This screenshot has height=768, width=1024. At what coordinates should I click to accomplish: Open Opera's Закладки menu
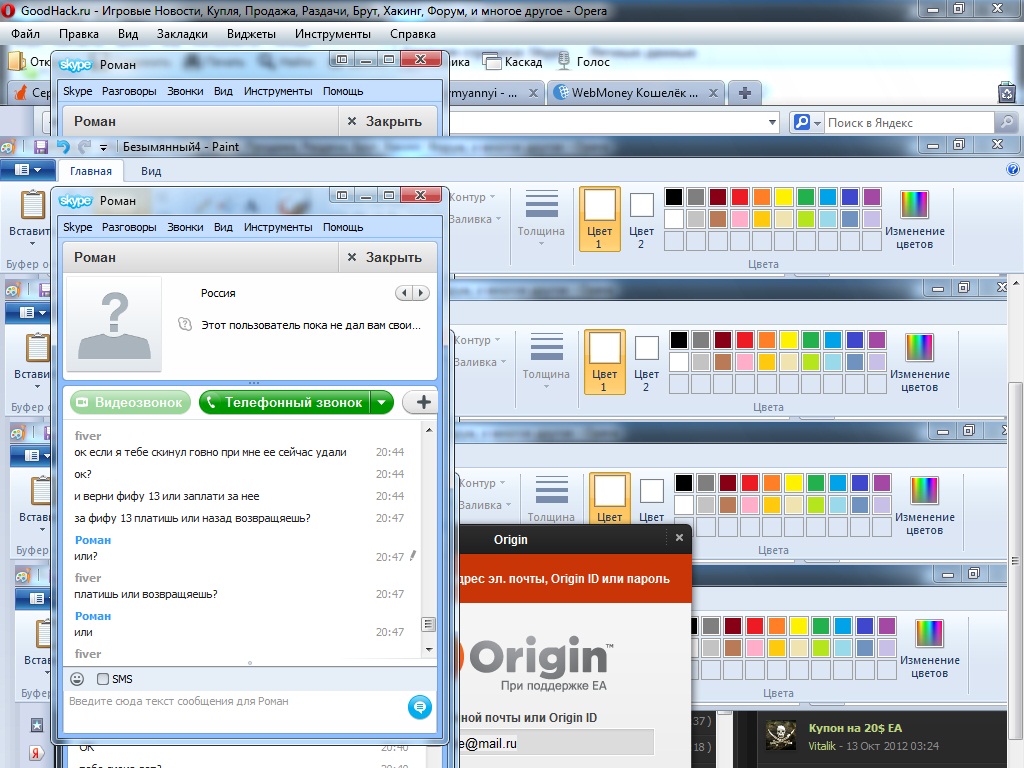[x=182, y=34]
